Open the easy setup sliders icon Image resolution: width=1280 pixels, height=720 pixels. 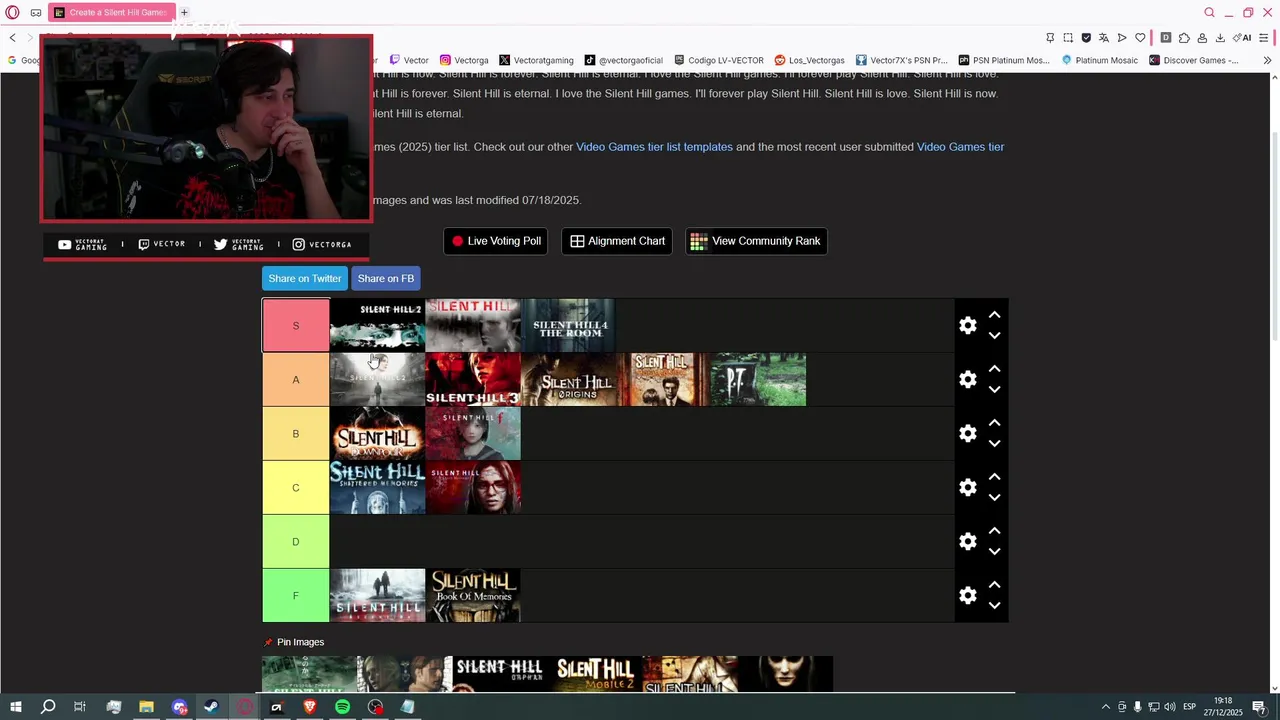click(x=1264, y=38)
